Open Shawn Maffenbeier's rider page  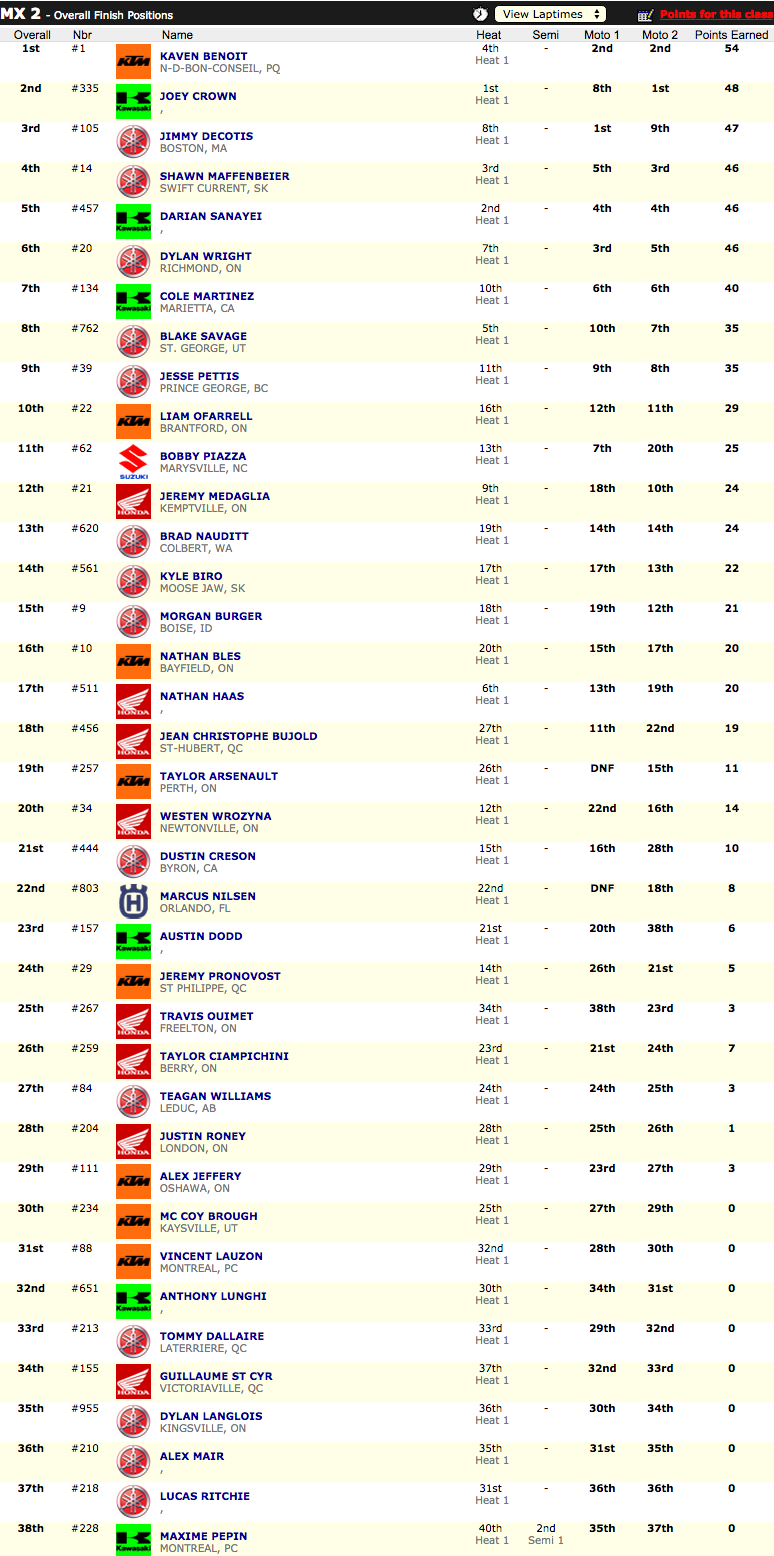point(225,176)
